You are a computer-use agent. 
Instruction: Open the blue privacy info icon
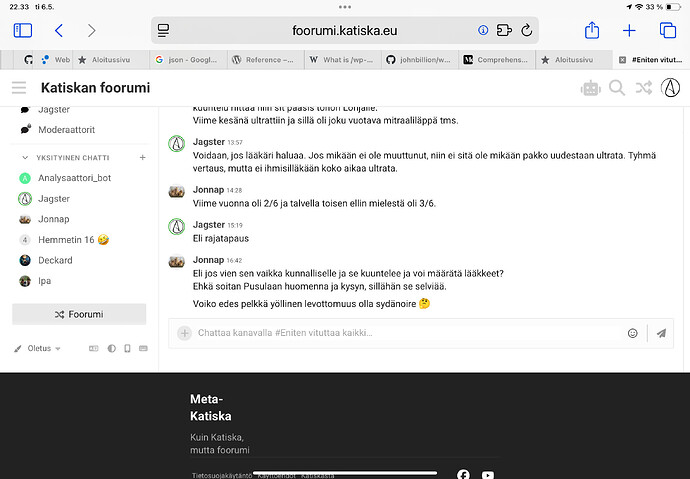click(483, 30)
